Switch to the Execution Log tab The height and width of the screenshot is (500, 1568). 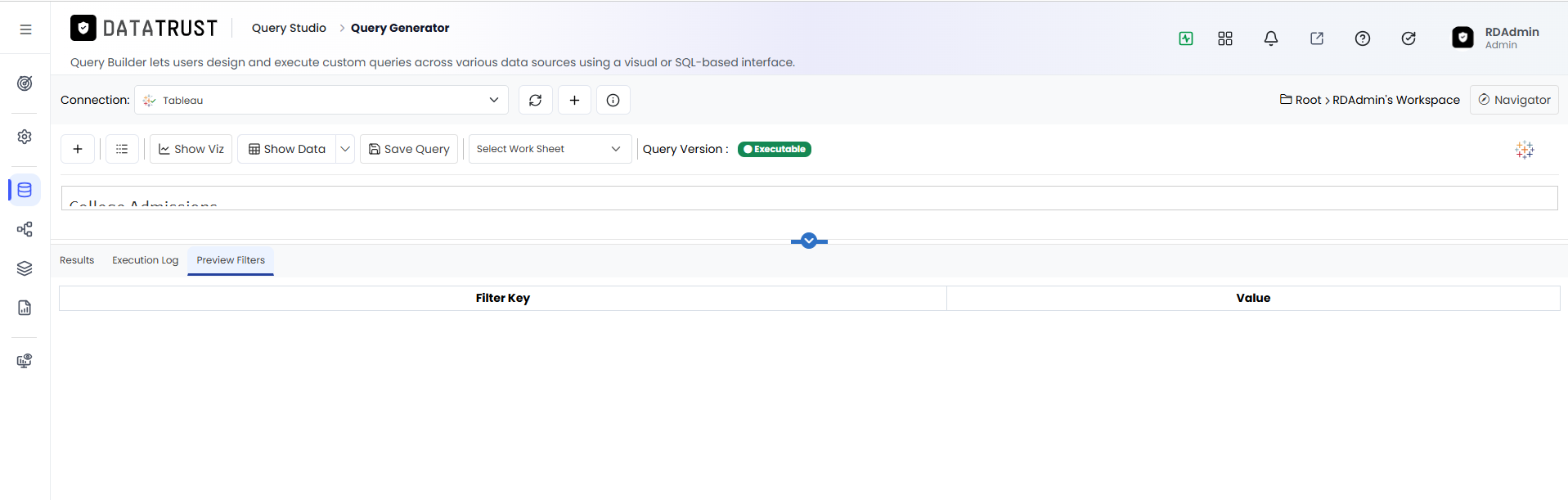(x=145, y=260)
